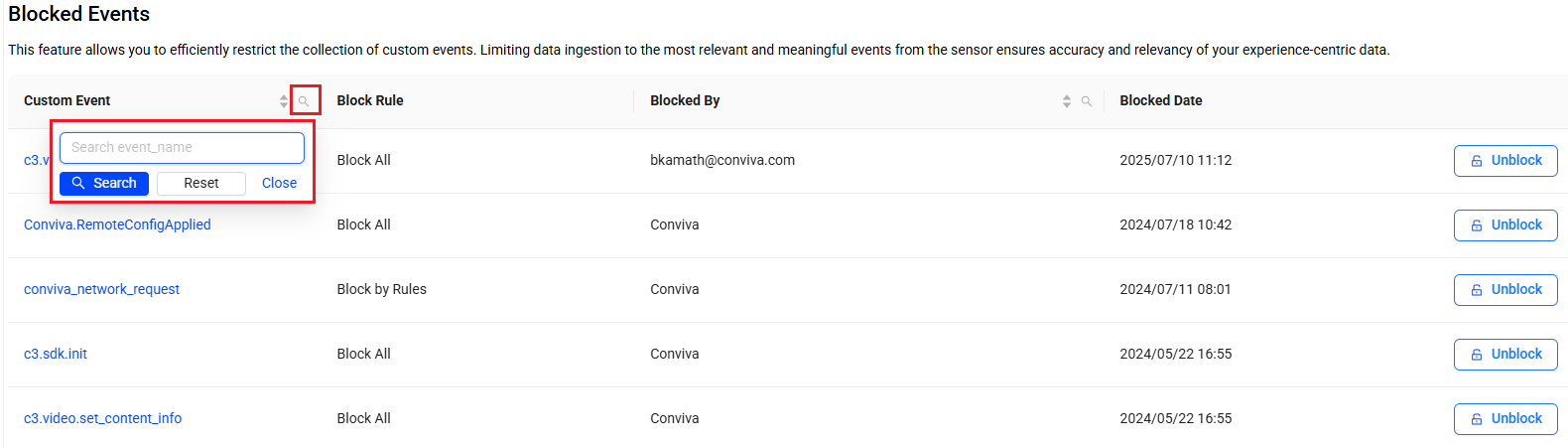Click the Custom Event column search icon
This screenshot has height=448, width=1568.
click(x=304, y=101)
